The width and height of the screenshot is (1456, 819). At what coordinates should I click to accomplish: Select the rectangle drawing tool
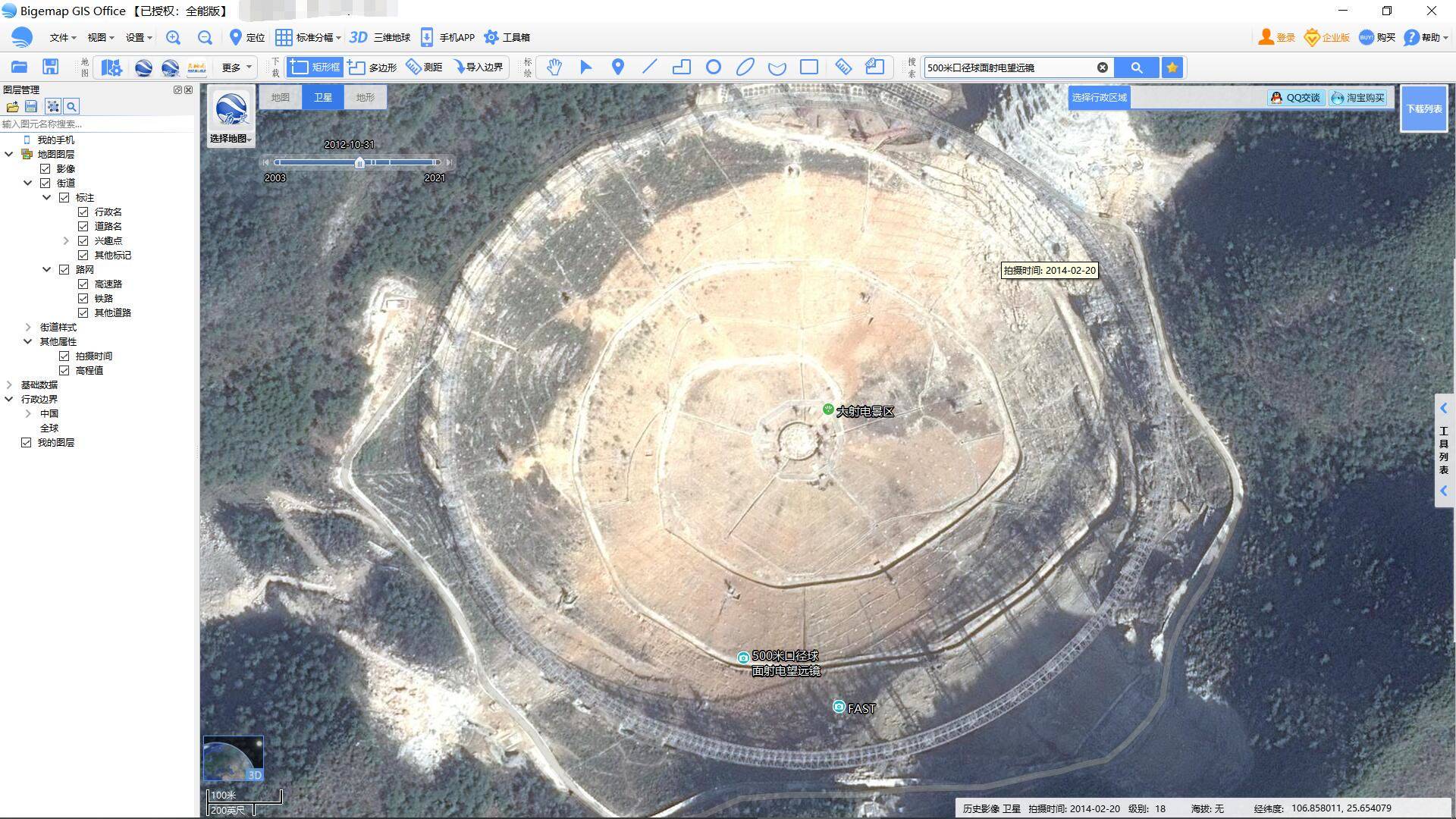pos(809,67)
